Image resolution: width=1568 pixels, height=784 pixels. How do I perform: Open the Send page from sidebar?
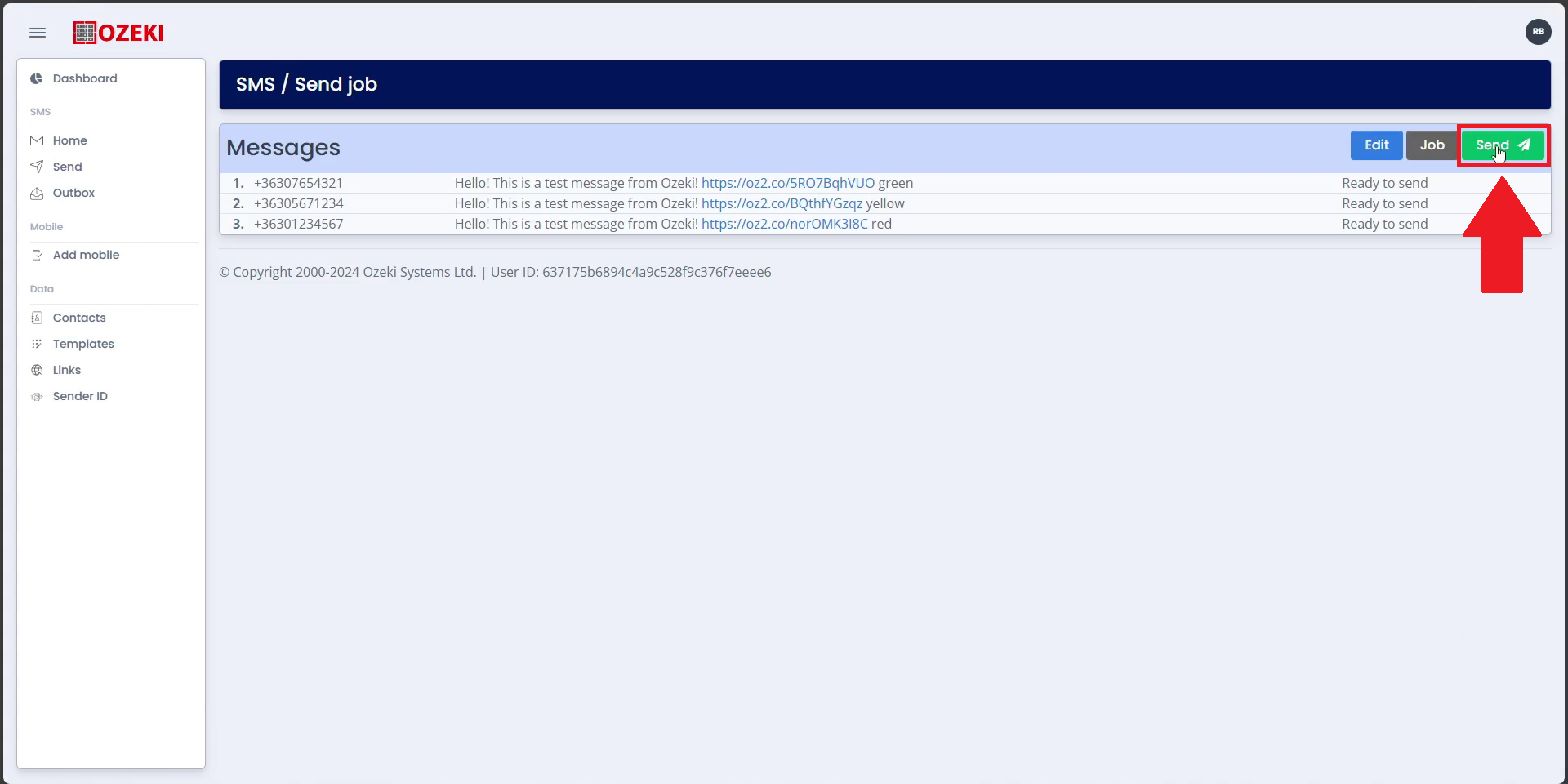point(68,167)
